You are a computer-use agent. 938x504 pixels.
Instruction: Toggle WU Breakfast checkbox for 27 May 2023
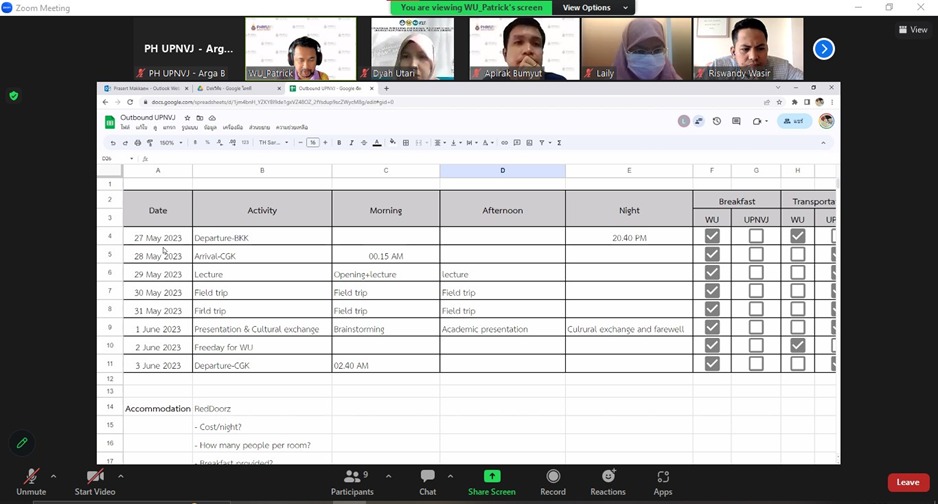(x=712, y=237)
